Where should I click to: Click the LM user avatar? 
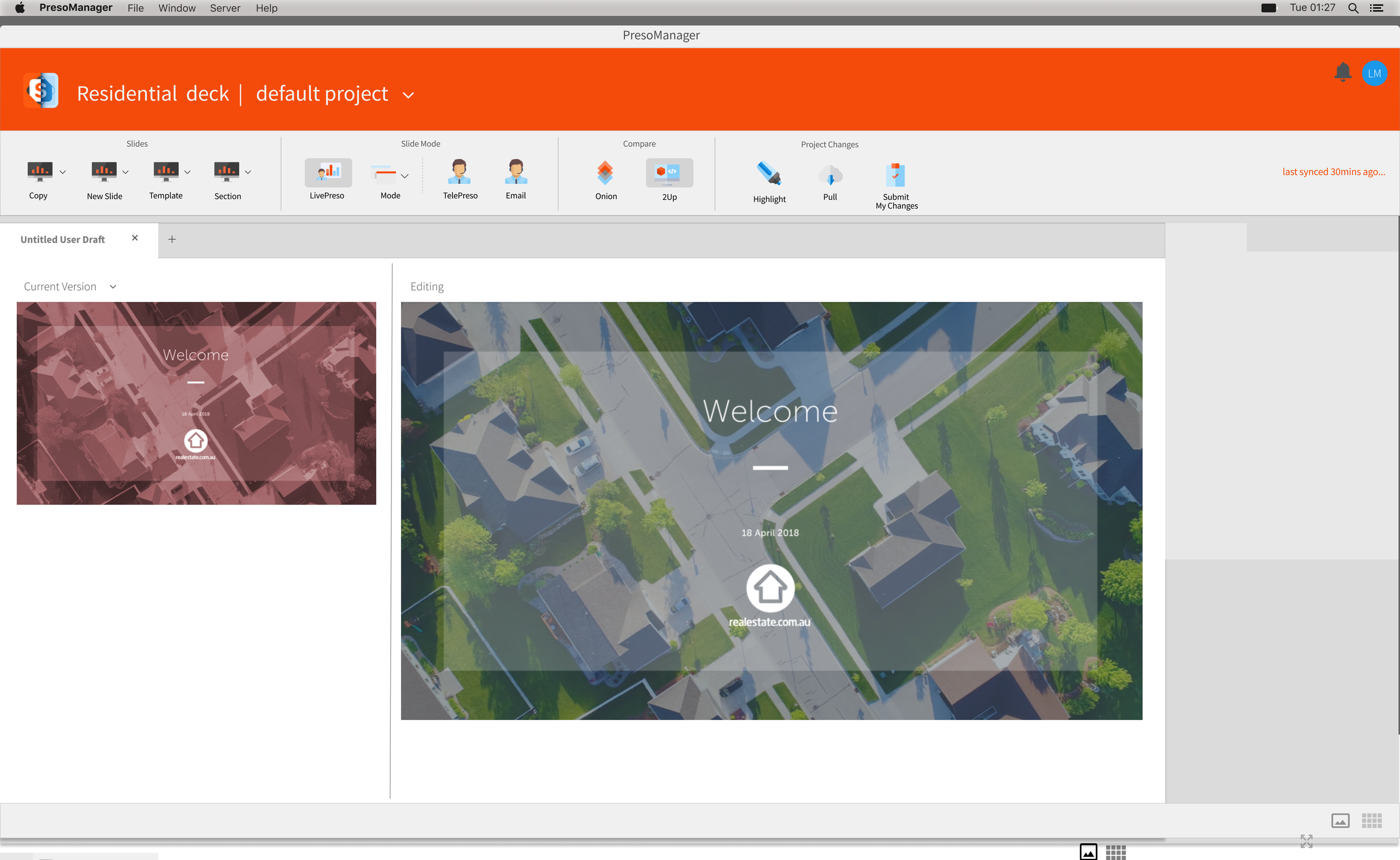tap(1374, 73)
